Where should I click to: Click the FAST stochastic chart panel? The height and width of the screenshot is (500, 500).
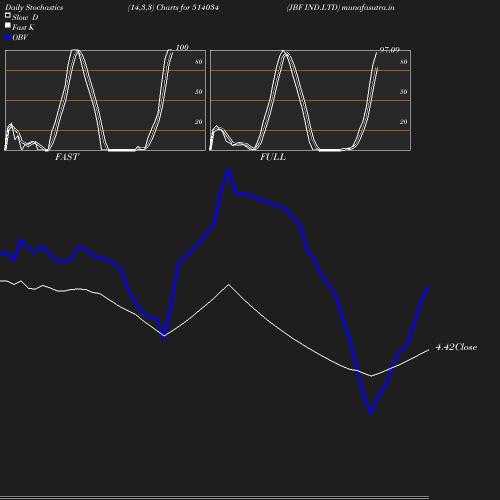pyautogui.click(x=105, y=100)
